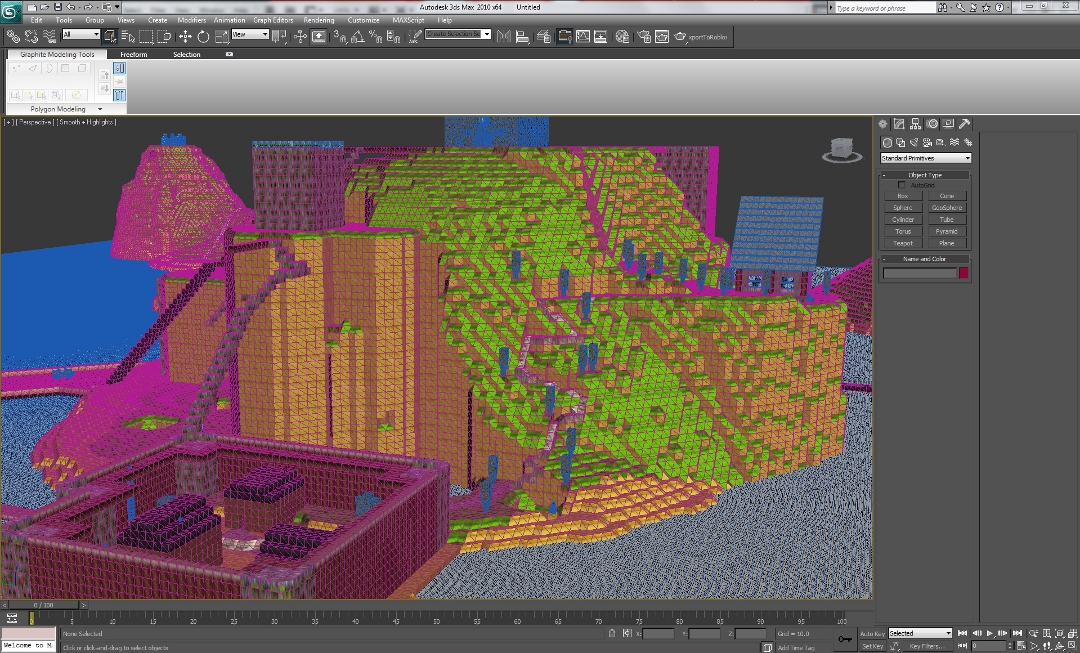Open the Modify panel tab
Image resolution: width=1080 pixels, height=653 pixels.
pos(899,124)
